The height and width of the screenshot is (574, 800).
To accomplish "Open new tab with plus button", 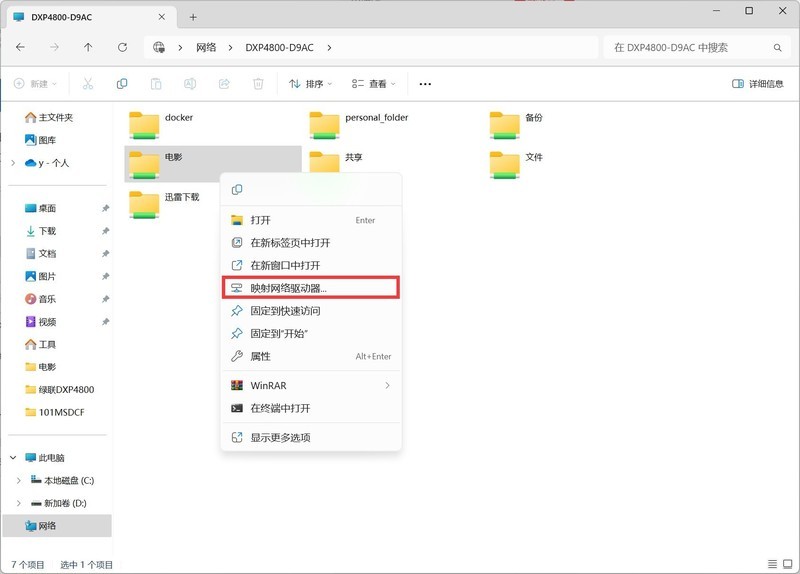I will (x=193, y=17).
